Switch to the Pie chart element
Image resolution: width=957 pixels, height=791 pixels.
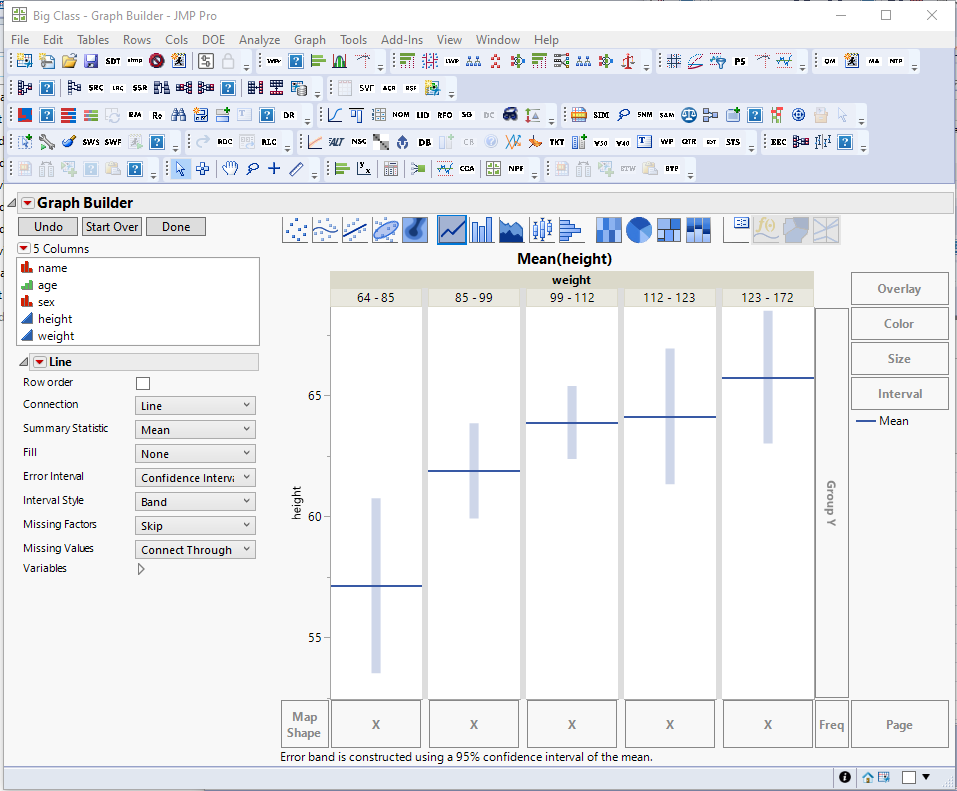coord(640,229)
